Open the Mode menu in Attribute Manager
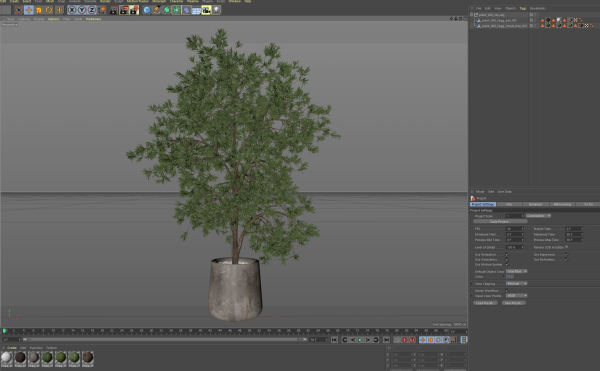Screen dimensions: 600x371 tap(480, 192)
